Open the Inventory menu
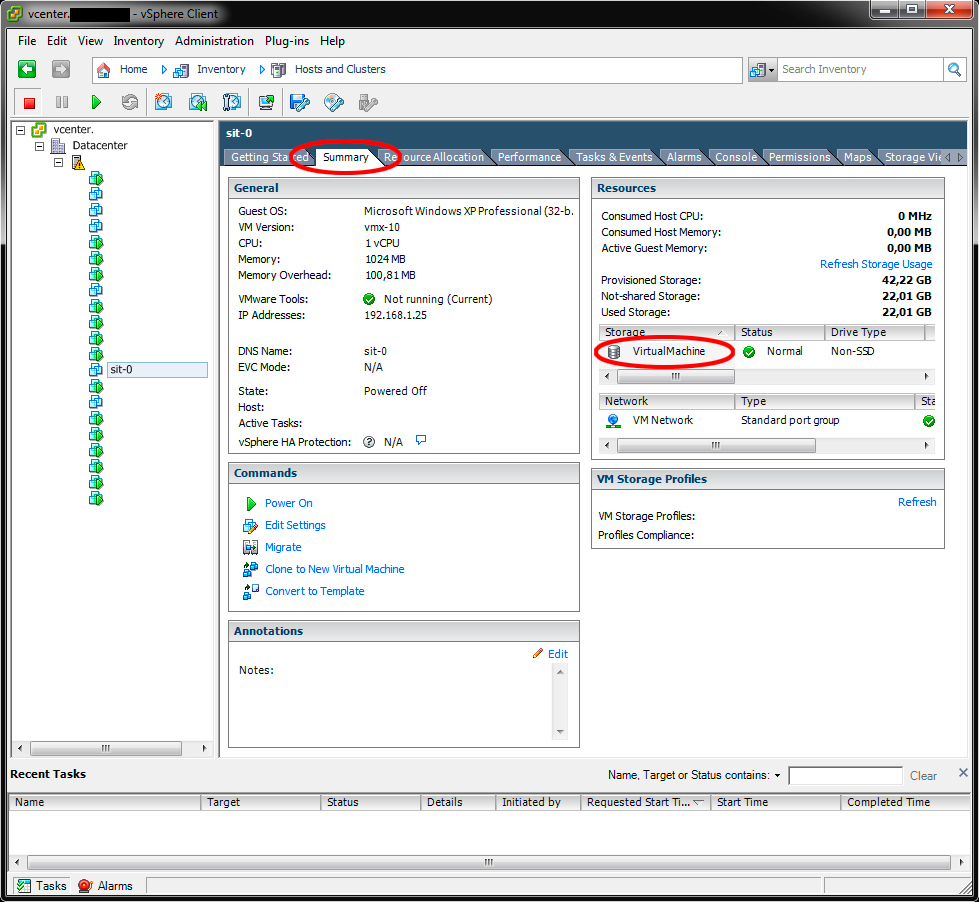The height and width of the screenshot is (902, 979). pyautogui.click(x=139, y=41)
